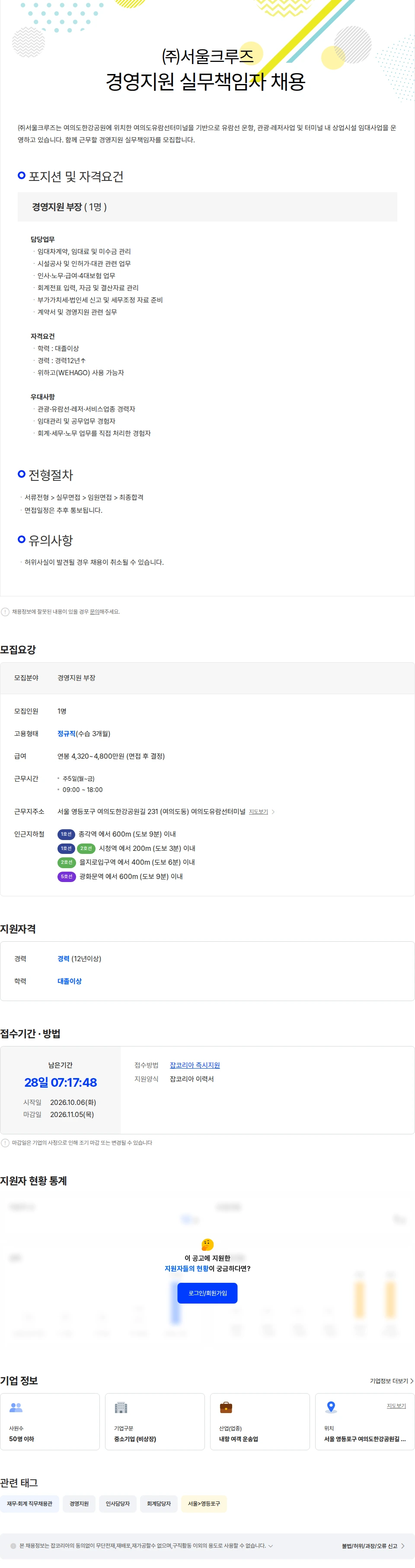This screenshot has width=415, height=1568.
Task: Expand the copyright notice dropdown arrow
Action: pos(270,1546)
